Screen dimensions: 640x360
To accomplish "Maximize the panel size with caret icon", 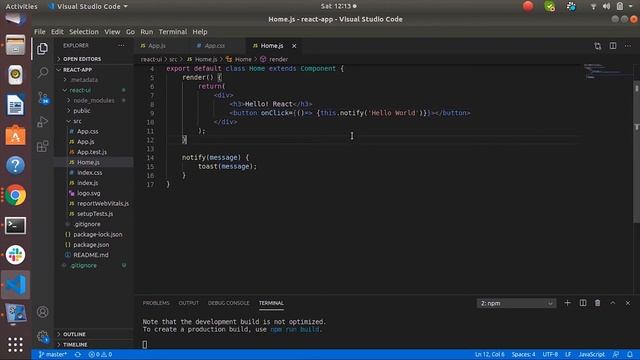I will tap(613, 303).
